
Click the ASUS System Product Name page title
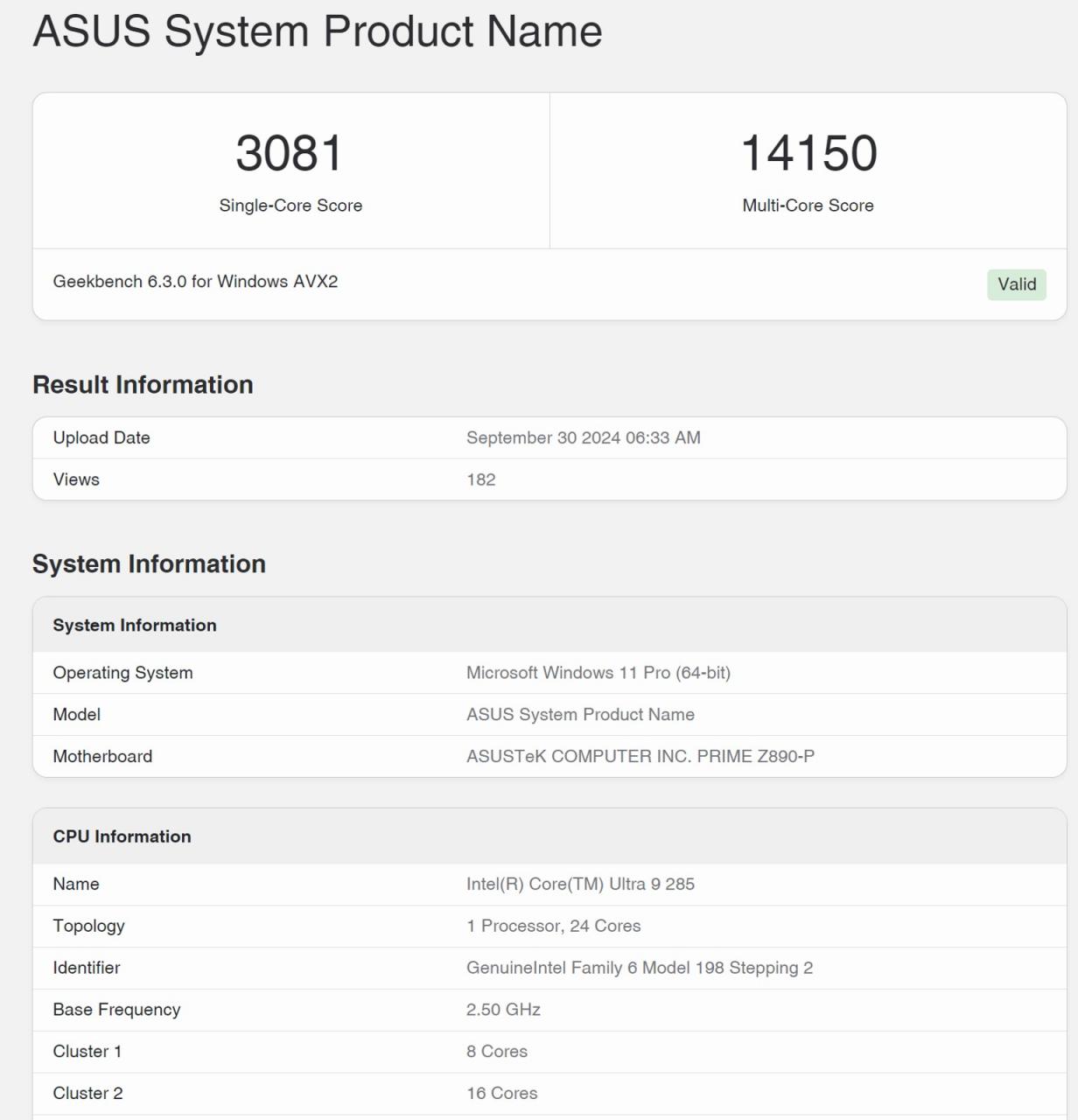[318, 31]
